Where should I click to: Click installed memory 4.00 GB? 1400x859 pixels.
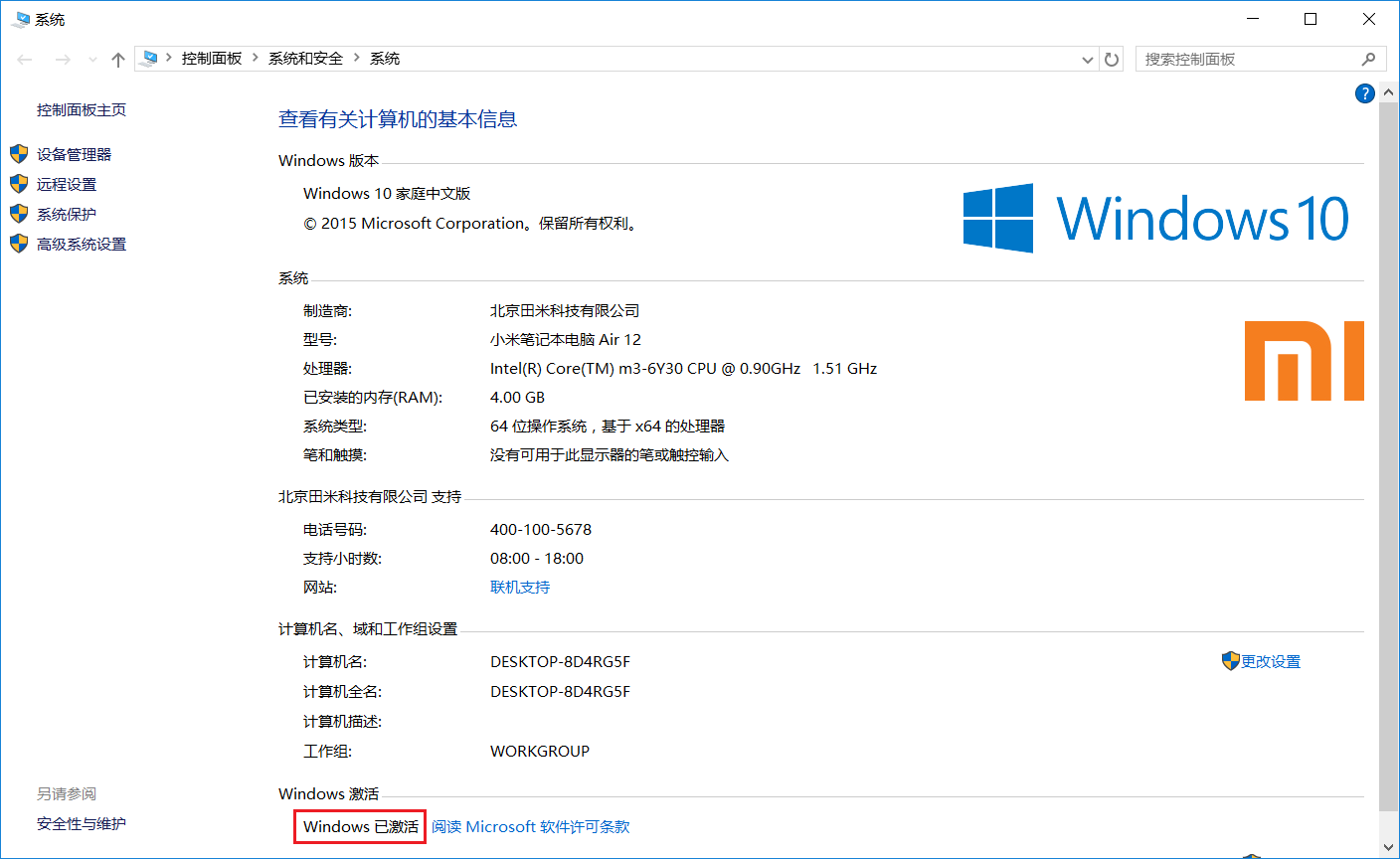pos(517,398)
